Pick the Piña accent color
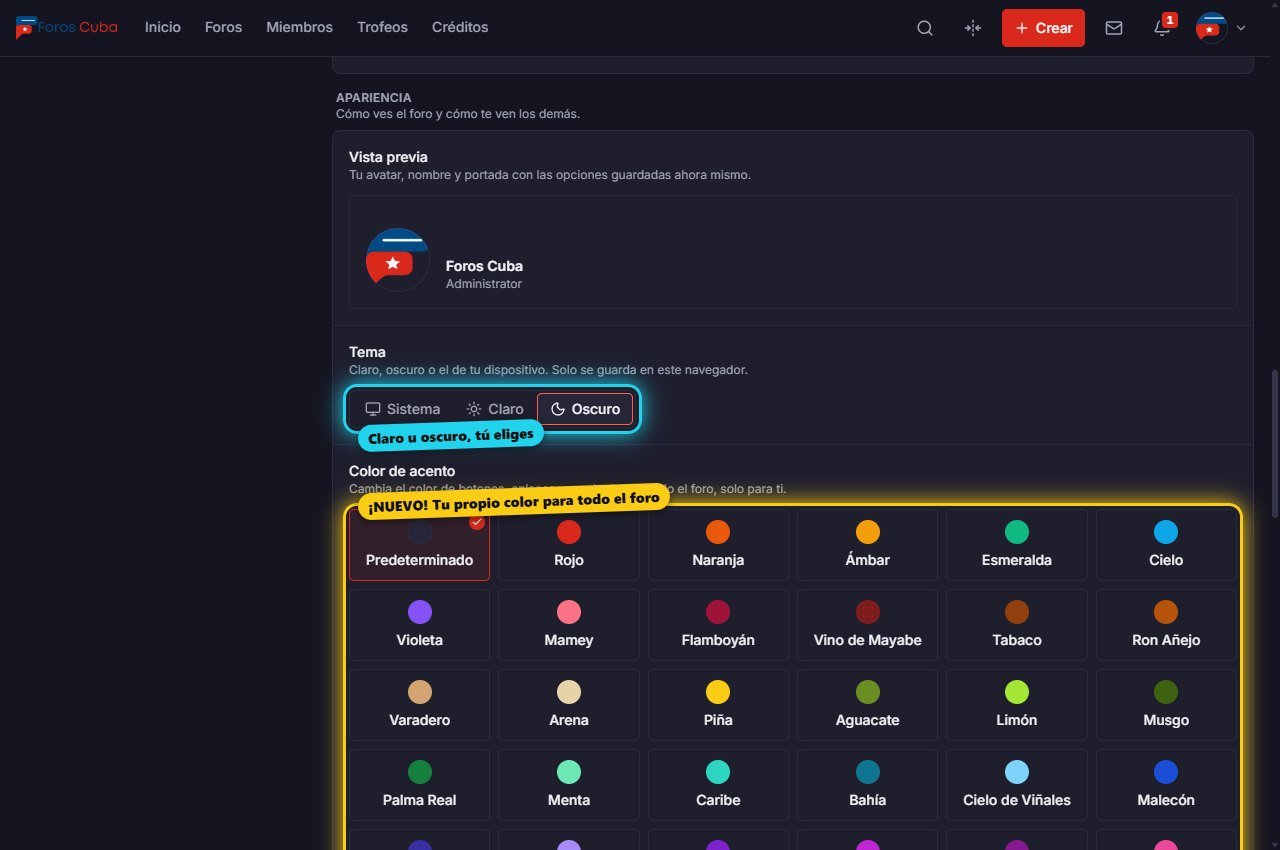1280x850 pixels. [718, 705]
